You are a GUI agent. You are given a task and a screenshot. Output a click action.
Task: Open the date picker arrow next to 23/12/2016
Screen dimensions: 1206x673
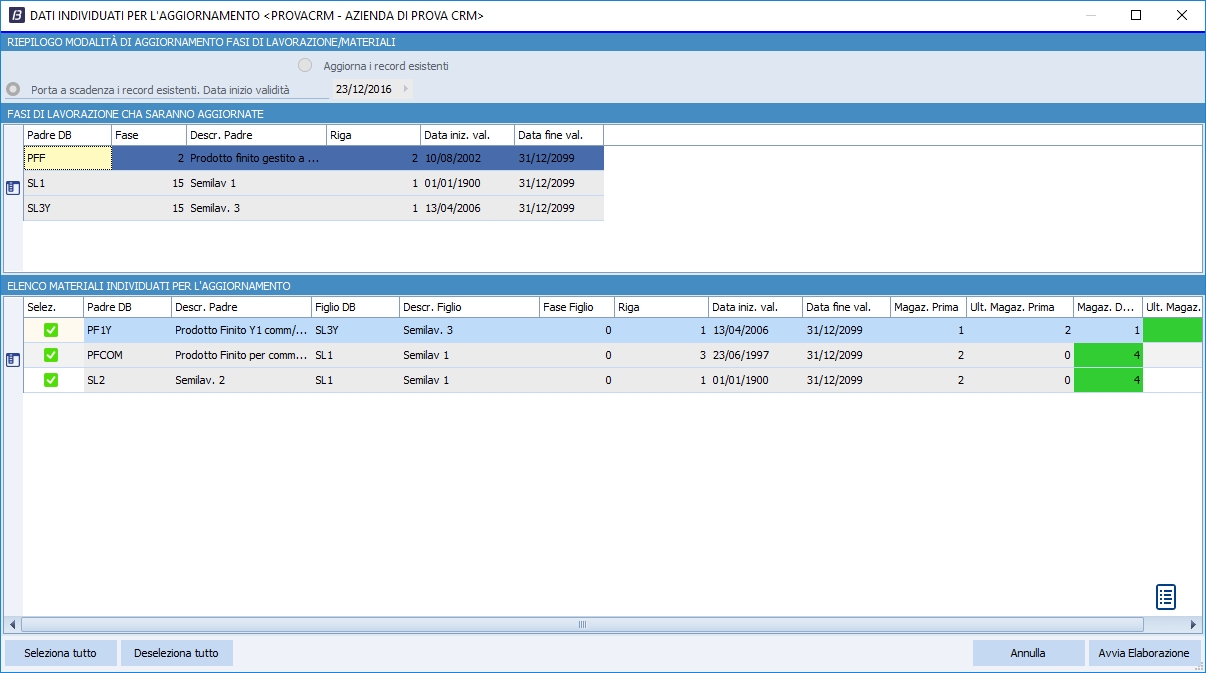(405, 89)
